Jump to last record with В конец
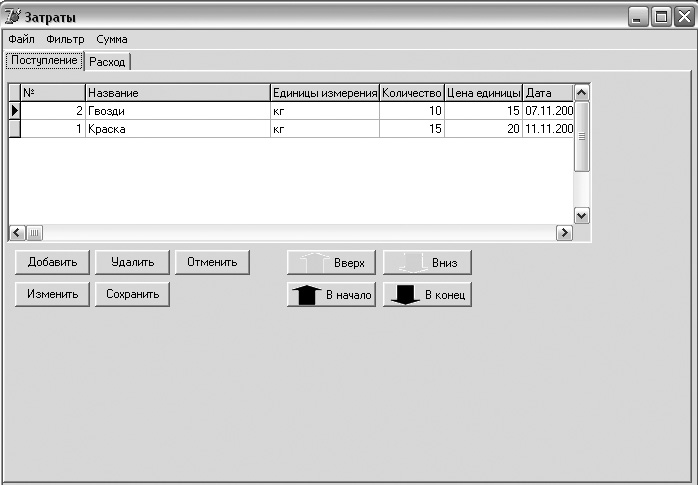 point(427,295)
